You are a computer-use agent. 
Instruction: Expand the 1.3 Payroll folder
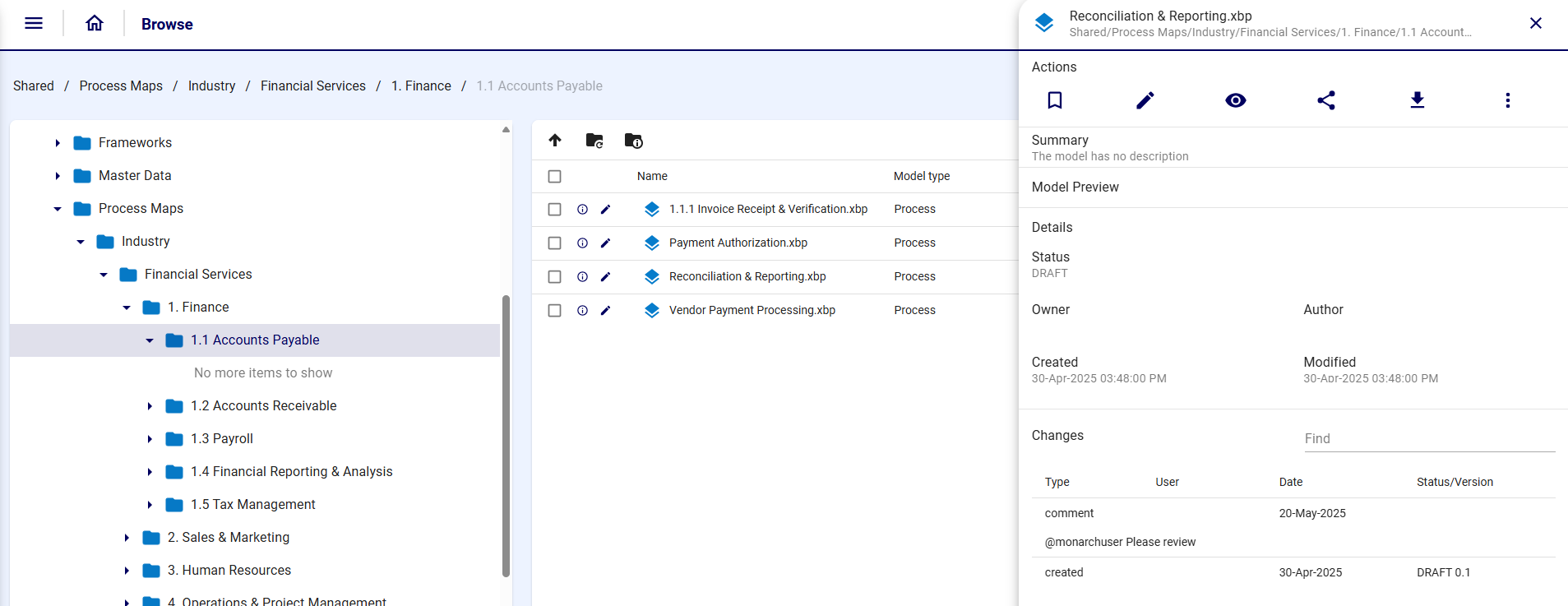150,439
